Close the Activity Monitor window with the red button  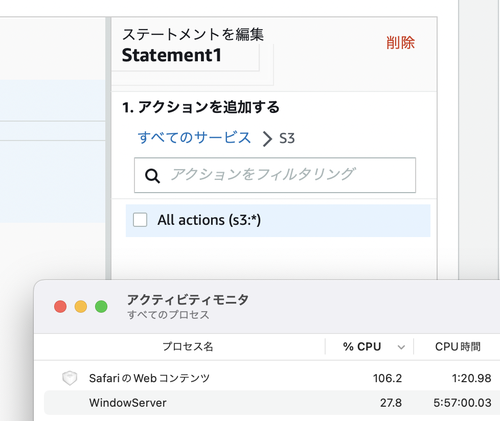tap(60, 306)
